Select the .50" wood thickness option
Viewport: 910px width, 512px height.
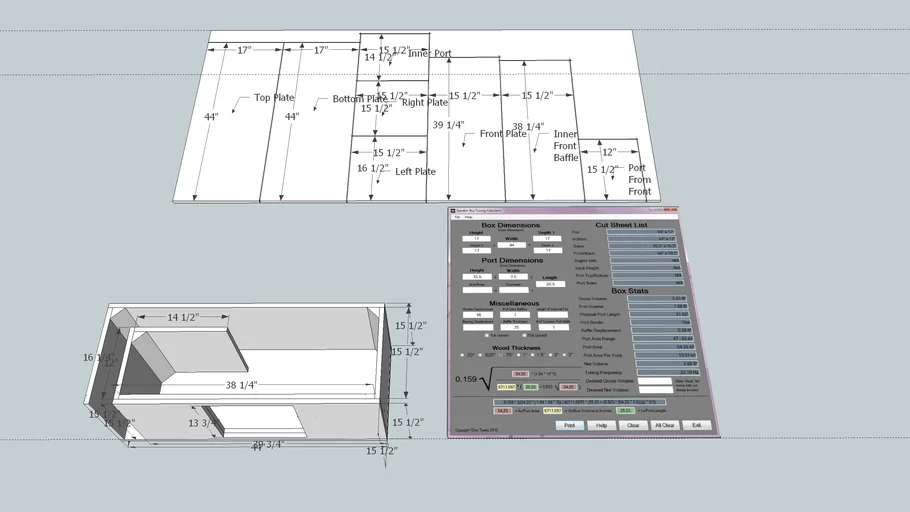[x=461, y=354]
